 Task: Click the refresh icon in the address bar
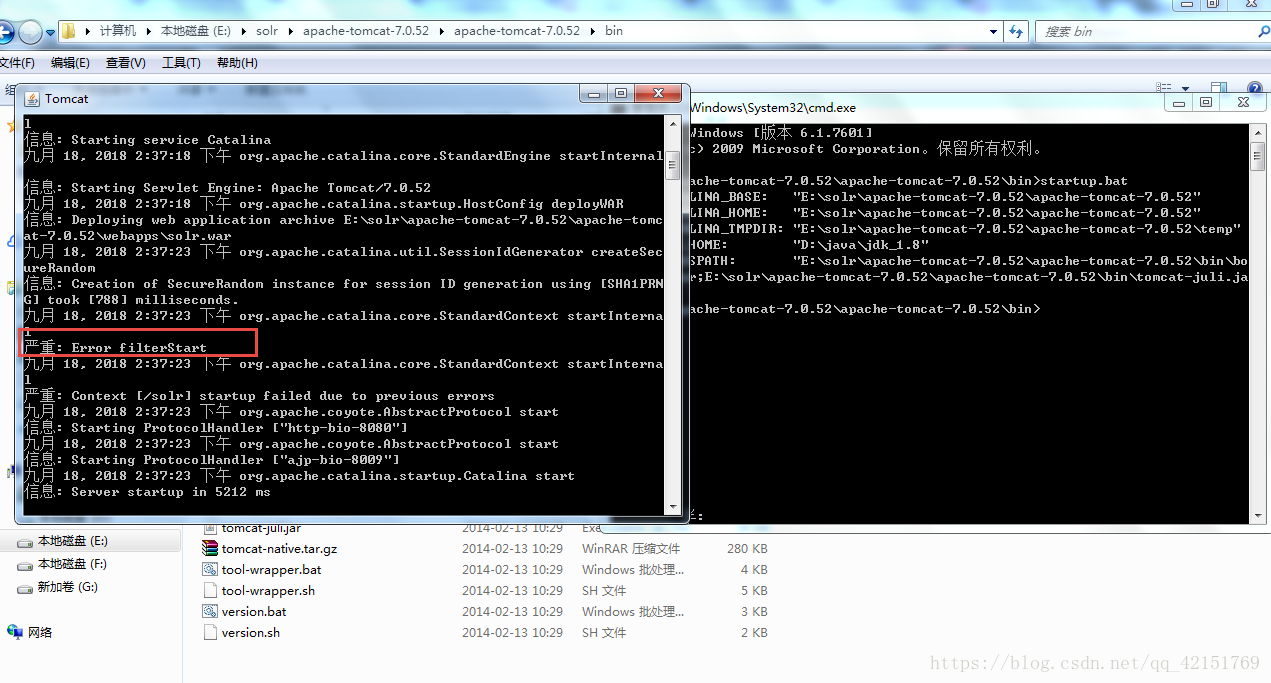pos(1017,31)
